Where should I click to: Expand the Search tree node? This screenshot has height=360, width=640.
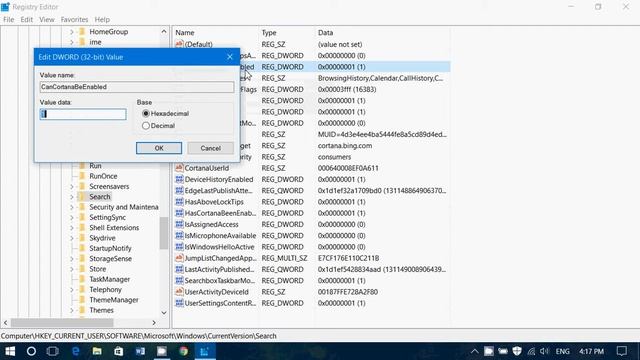[x=71, y=197]
